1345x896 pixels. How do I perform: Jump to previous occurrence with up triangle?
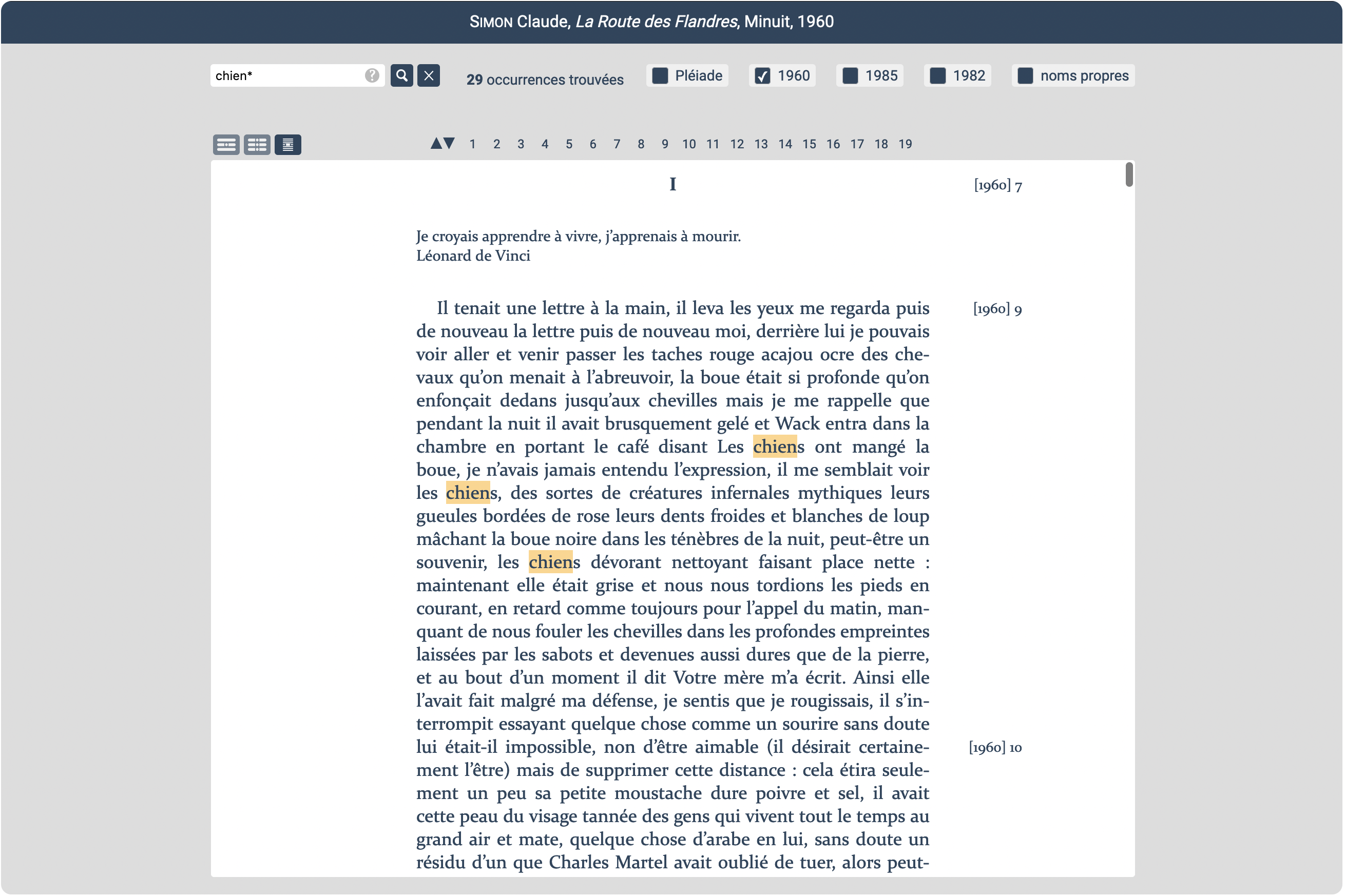(436, 143)
